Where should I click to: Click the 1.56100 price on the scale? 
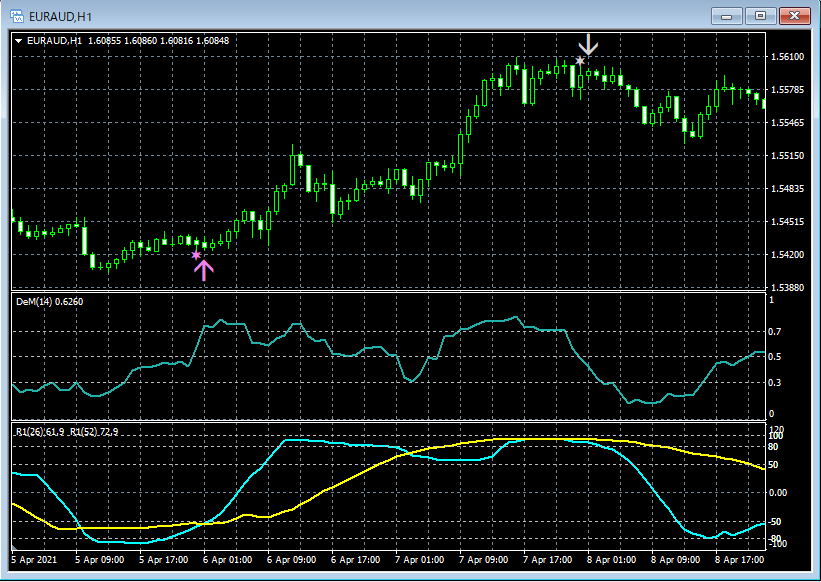click(x=789, y=57)
